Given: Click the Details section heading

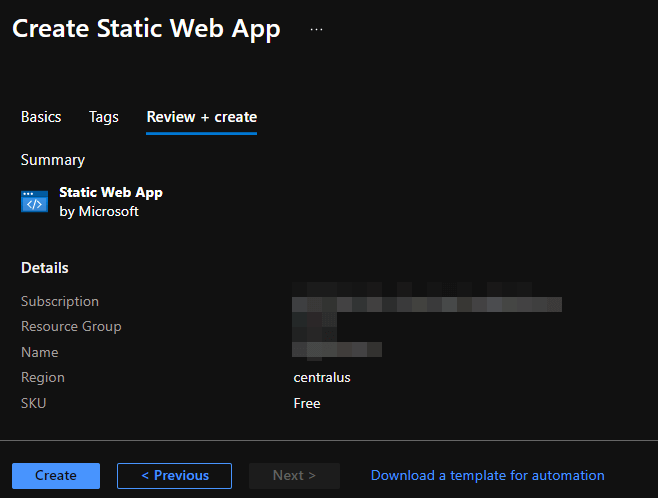Looking at the screenshot, I should (x=45, y=268).
